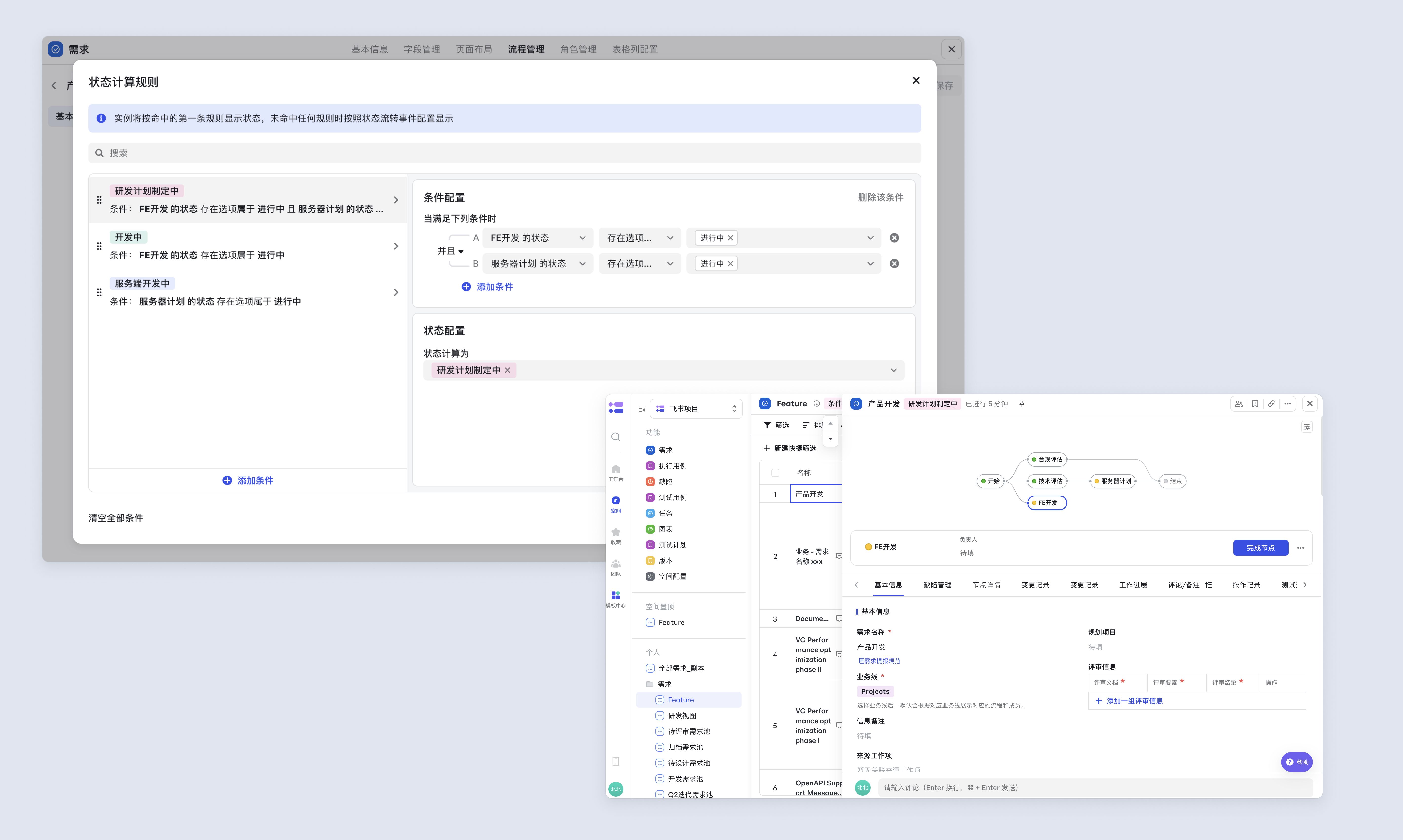Switch to 角色管理 tab
The height and width of the screenshot is (840, 1403).
[578, 49]
